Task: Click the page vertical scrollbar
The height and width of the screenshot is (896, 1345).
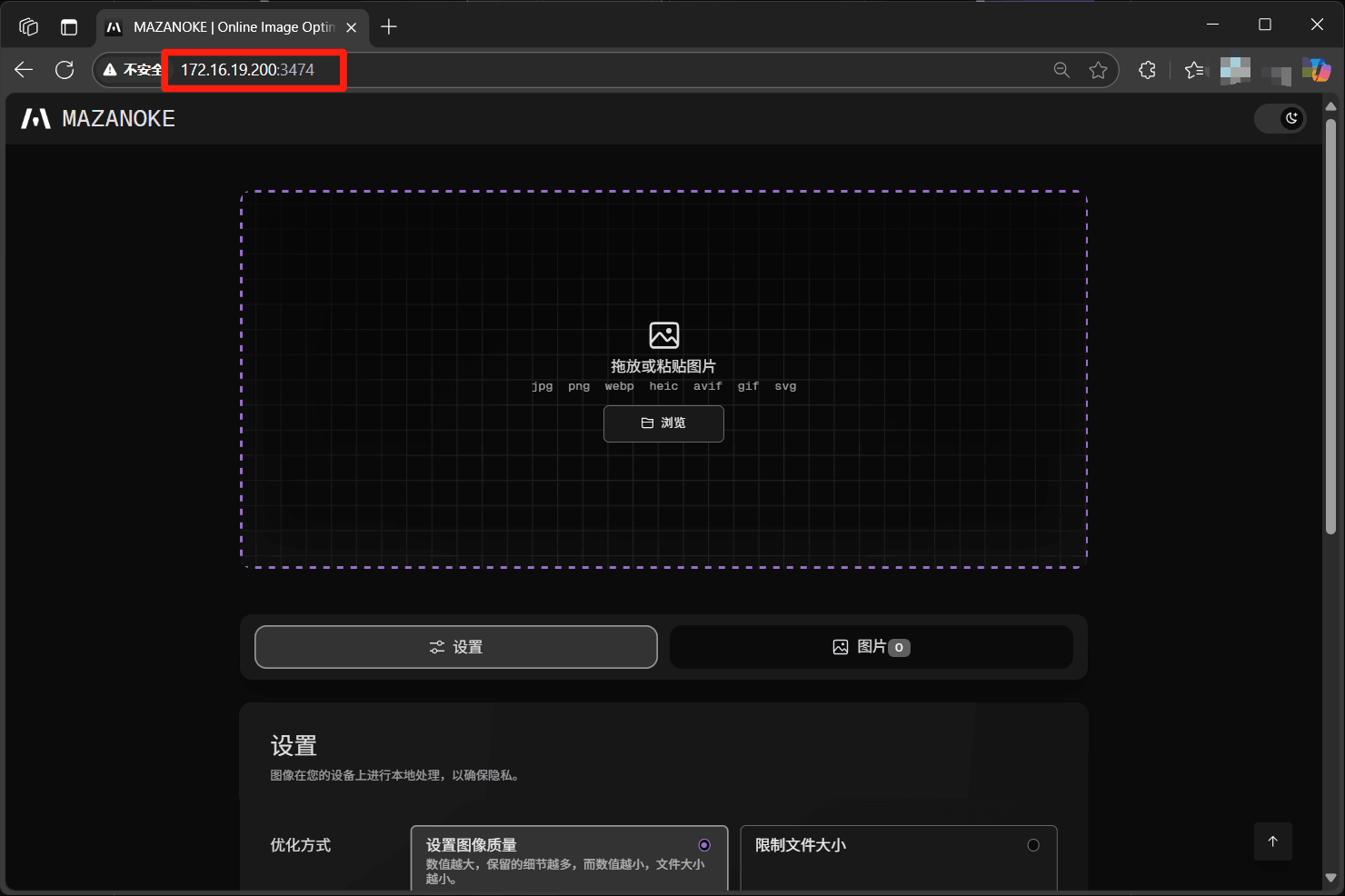Action: click(1330, 327)
